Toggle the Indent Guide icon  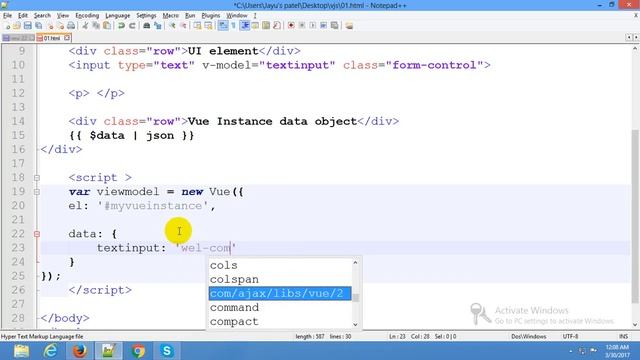(244, 26)
